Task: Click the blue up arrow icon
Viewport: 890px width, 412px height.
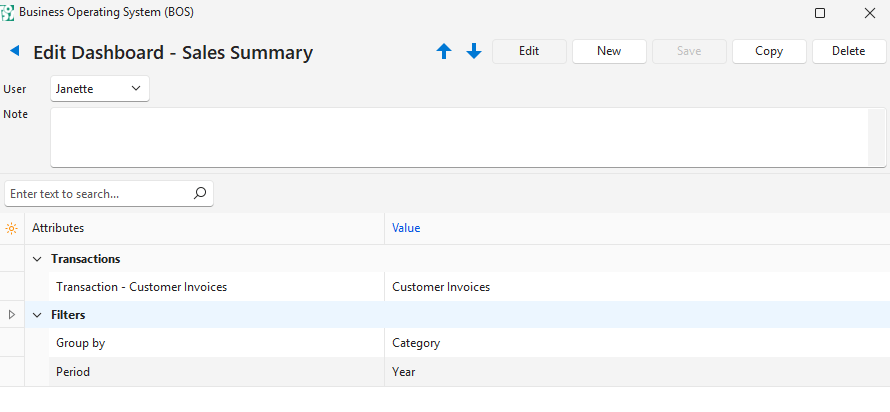Action: coord(444,52)
